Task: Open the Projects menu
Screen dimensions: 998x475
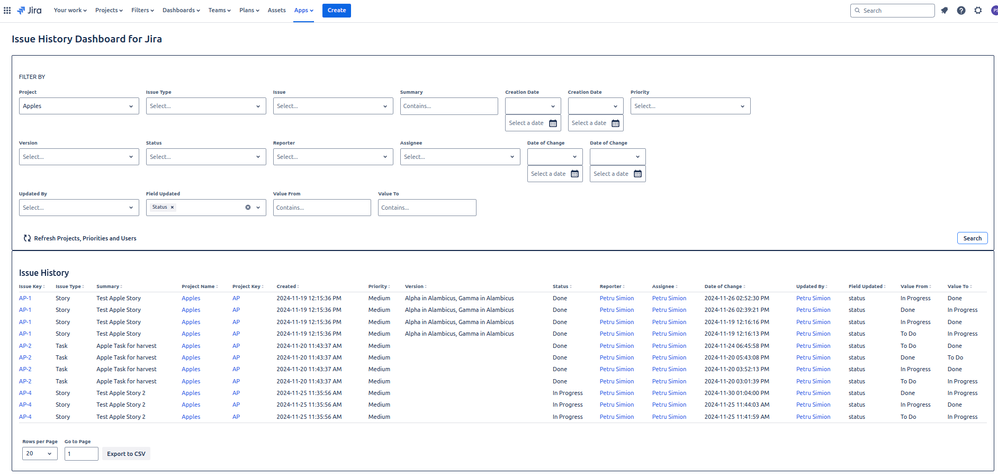Action: 109,10
